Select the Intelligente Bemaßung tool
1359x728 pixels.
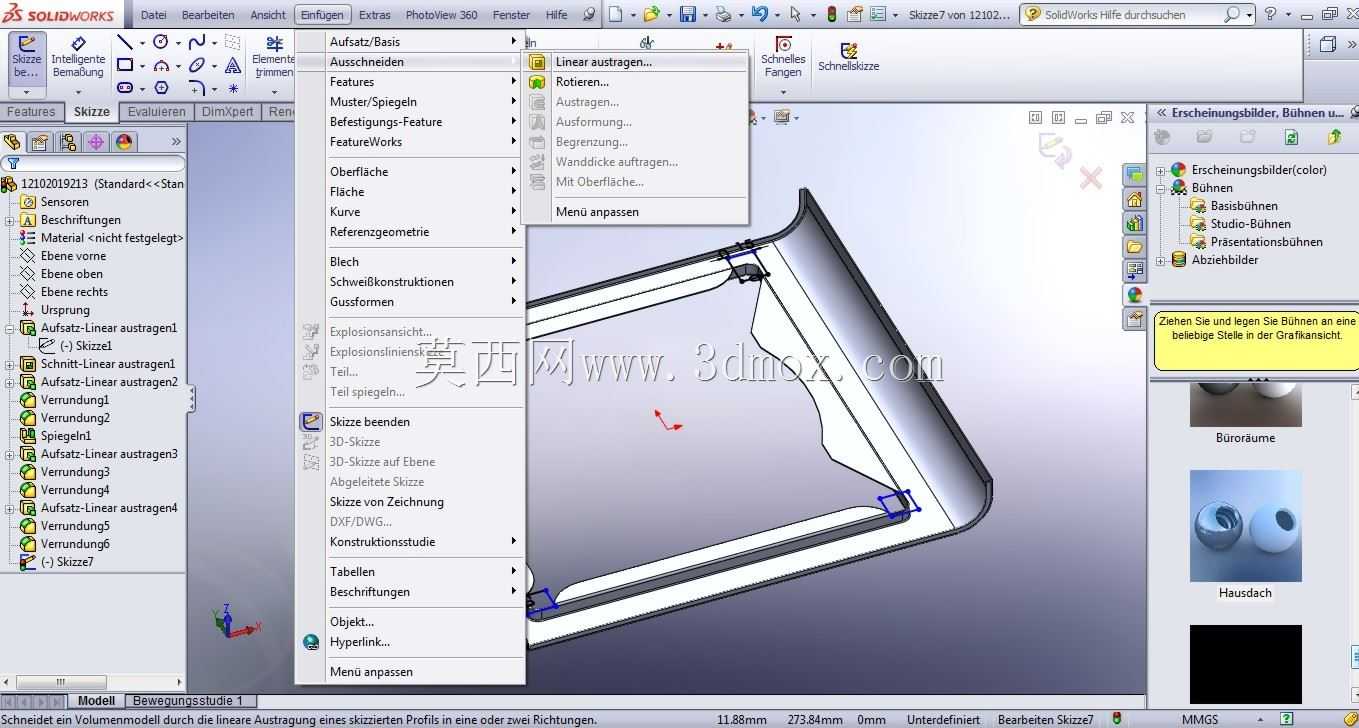[78, 57]
